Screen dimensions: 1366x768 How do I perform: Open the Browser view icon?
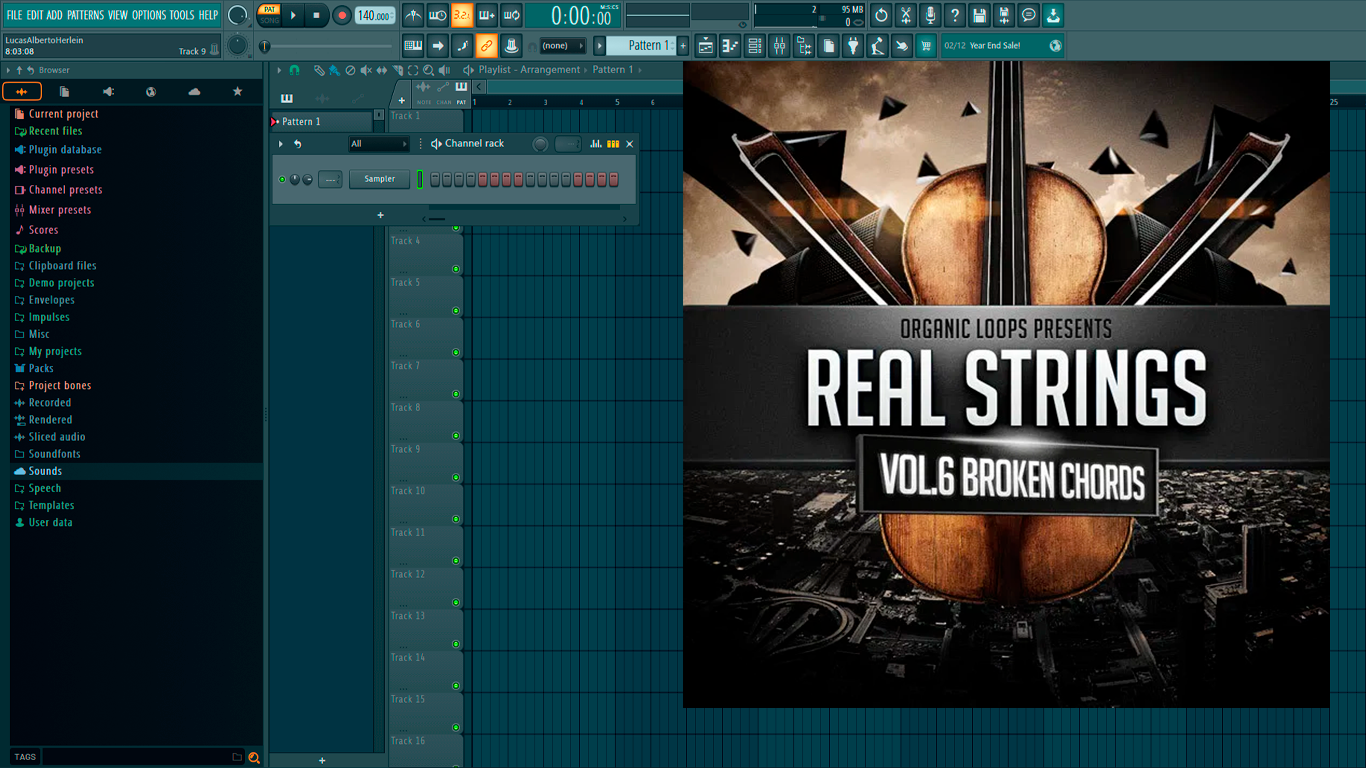(x=804, y=45)
